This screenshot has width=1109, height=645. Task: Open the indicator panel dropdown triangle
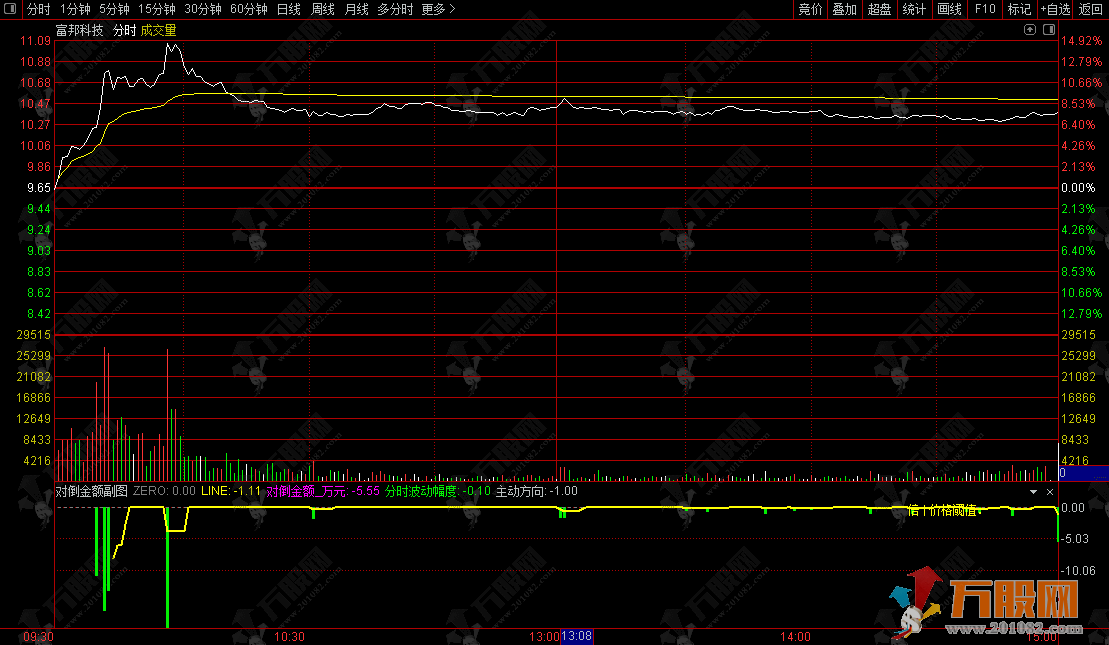[x=1034, y=492]
